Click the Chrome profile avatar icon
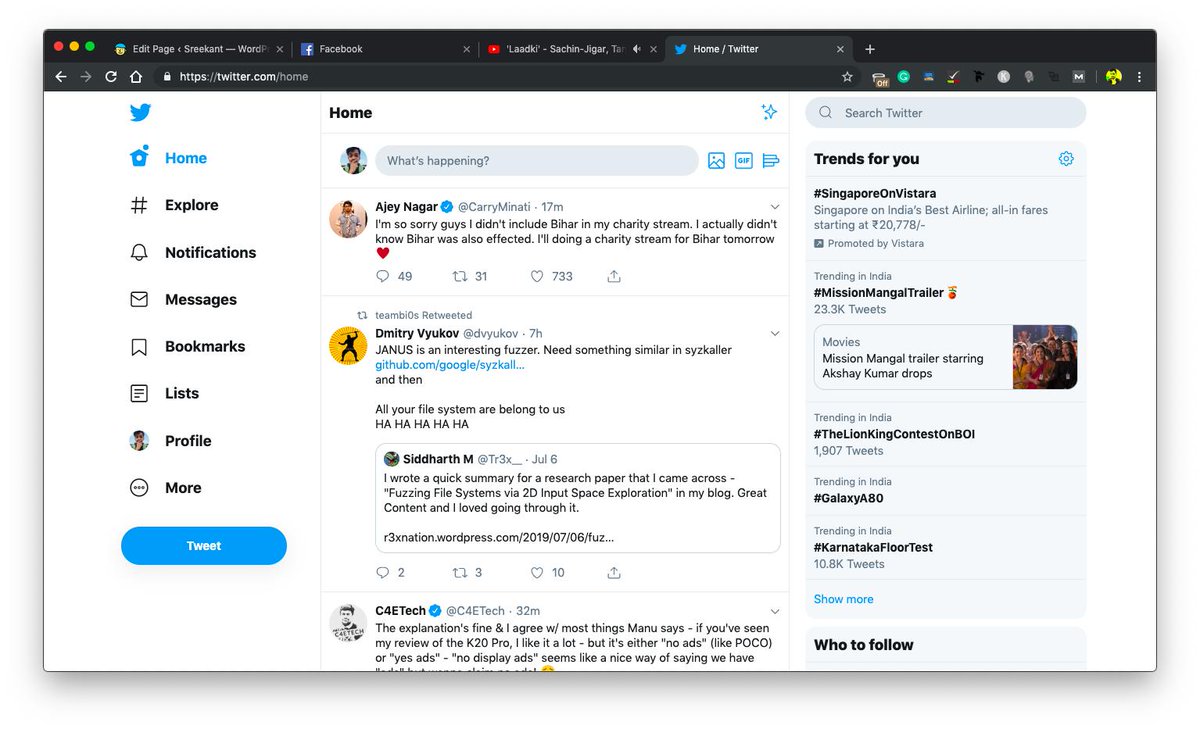This screenshot has height=729, width=1200. pos(1113,77)
